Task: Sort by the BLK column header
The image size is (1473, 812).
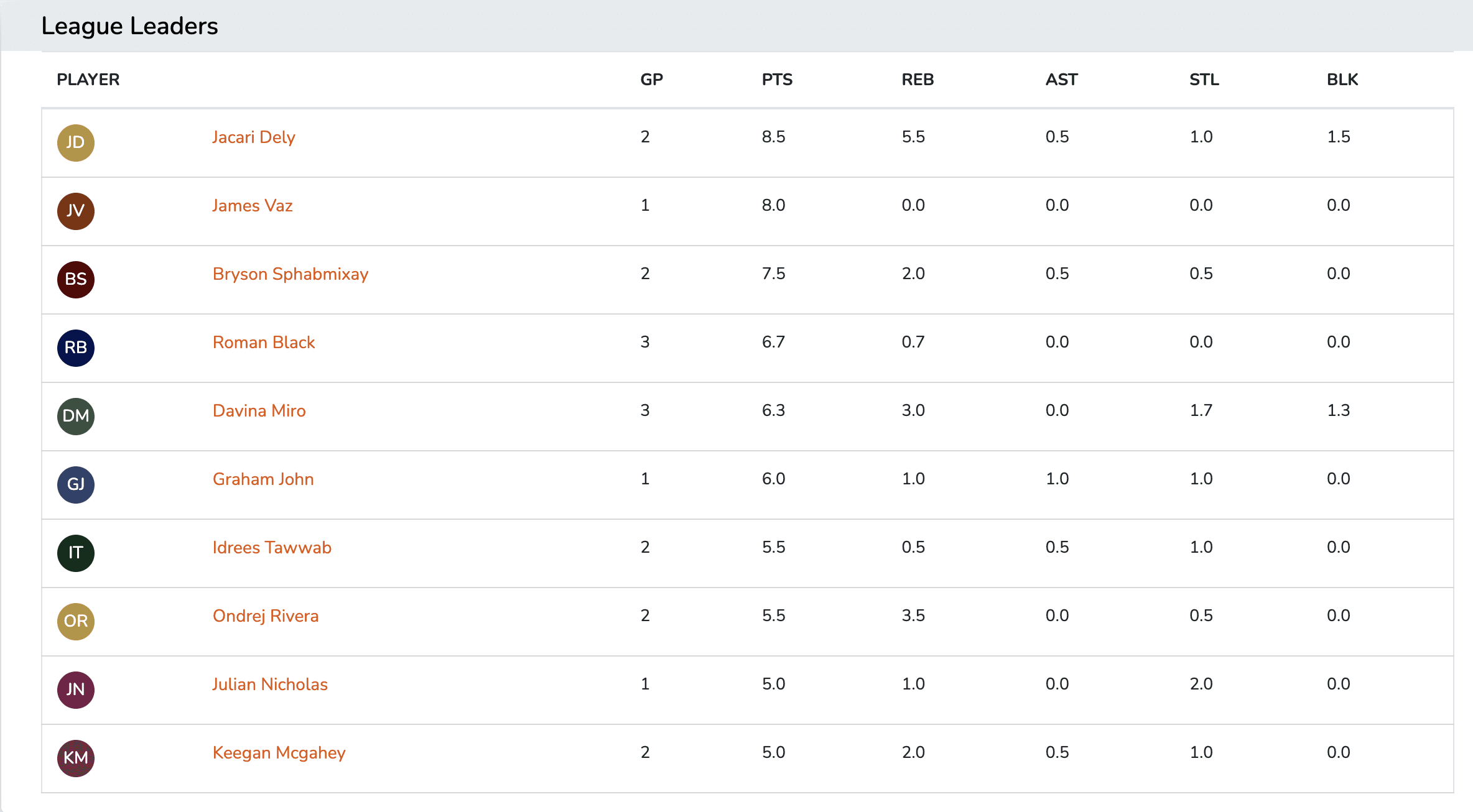Action: click(1342, 80)
